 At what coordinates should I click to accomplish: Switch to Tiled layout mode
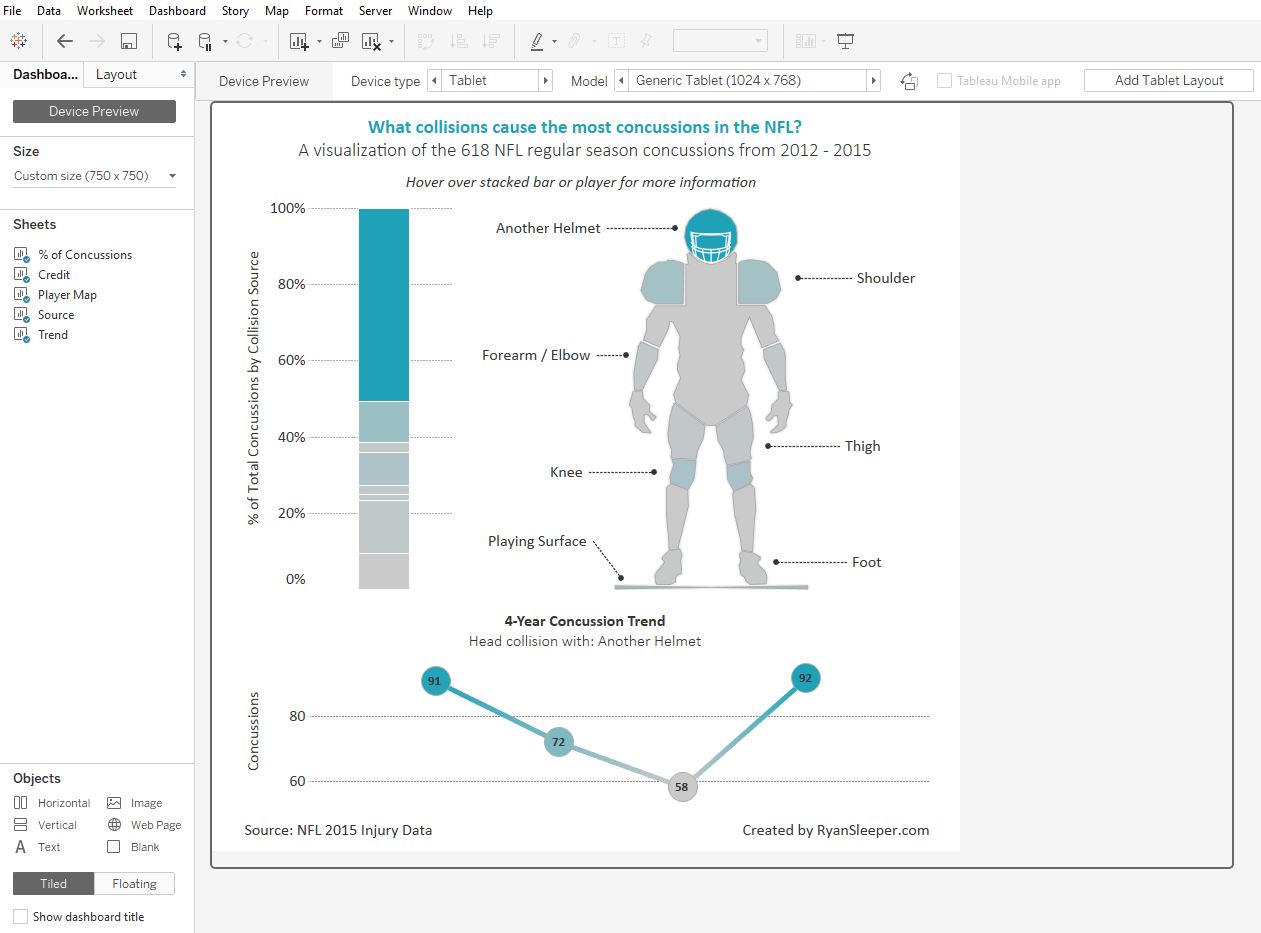coord(54,884)
